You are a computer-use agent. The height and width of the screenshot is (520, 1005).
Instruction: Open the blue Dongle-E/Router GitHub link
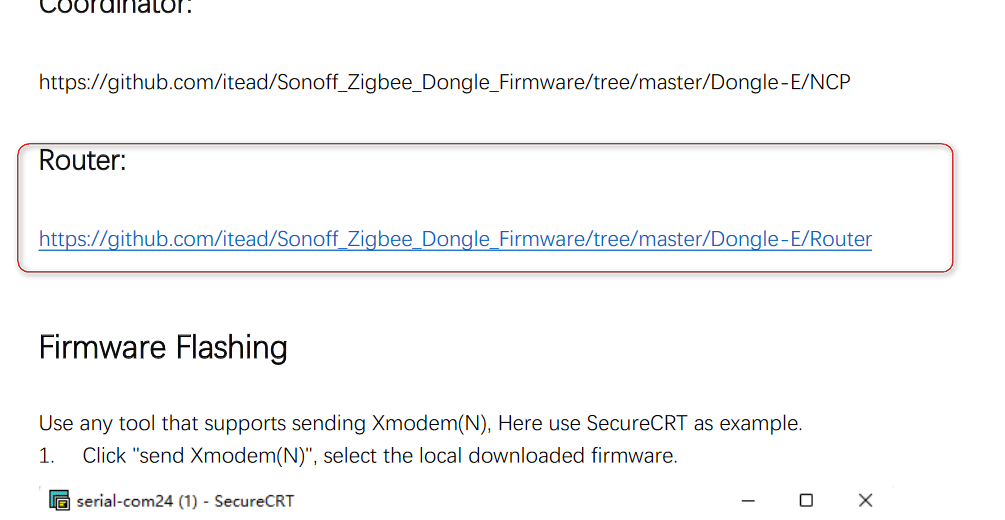tap(455, 239)
